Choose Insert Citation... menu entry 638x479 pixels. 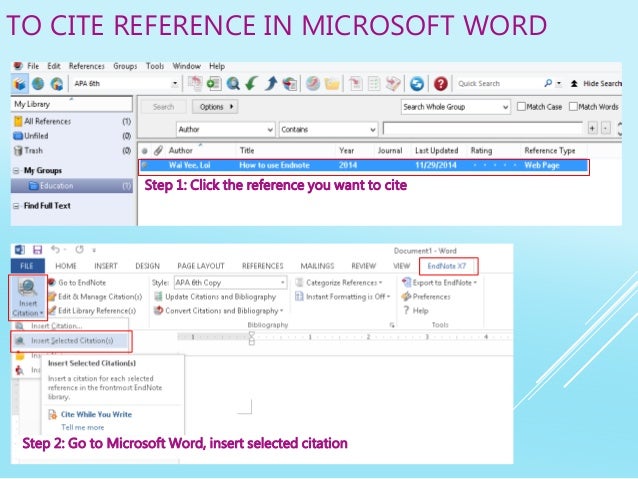[56, 326]
